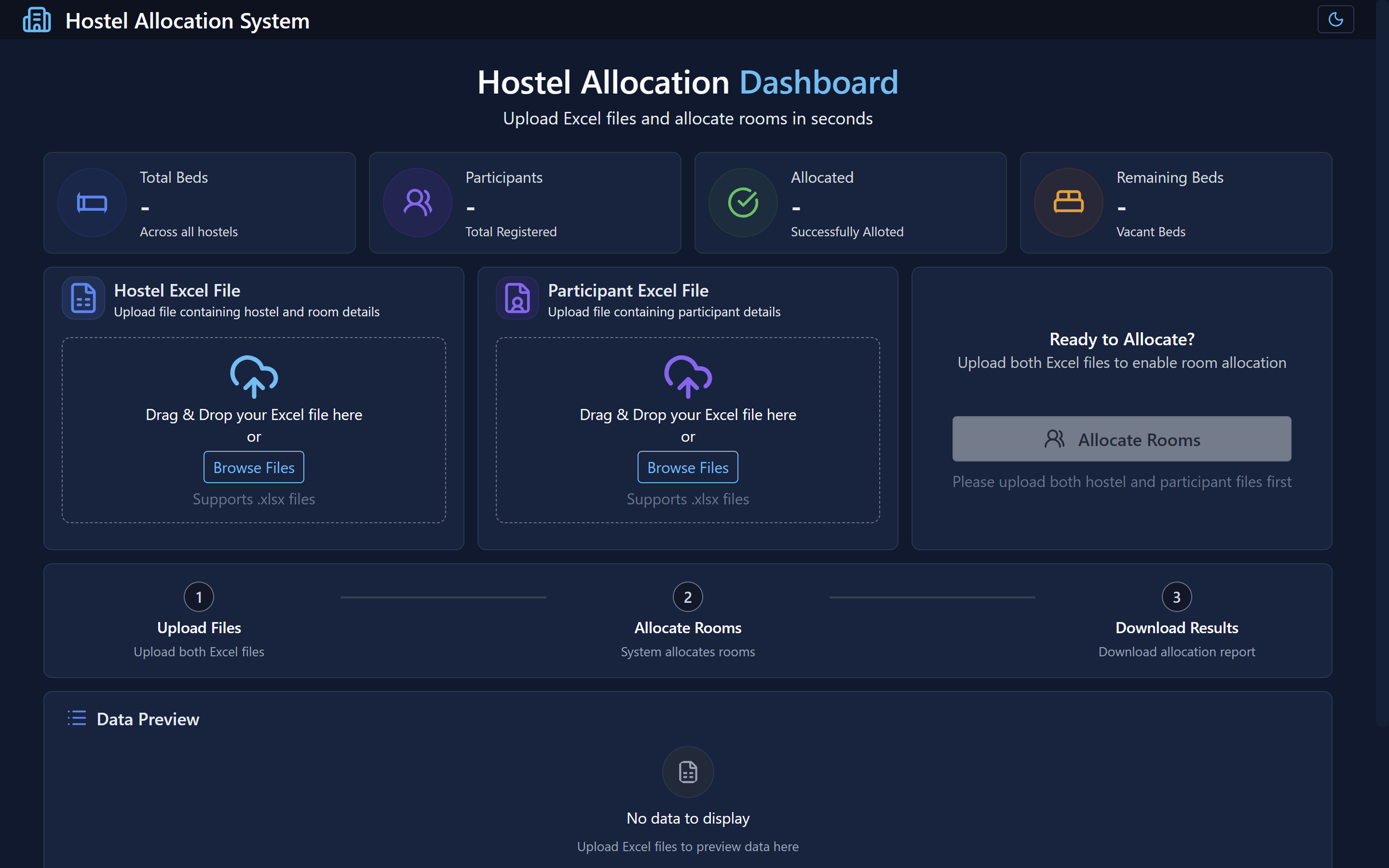Click the purple cloud upload icon for participant file
The height and width of the screenshot is (868, 1389).
(x=688, y=377)
